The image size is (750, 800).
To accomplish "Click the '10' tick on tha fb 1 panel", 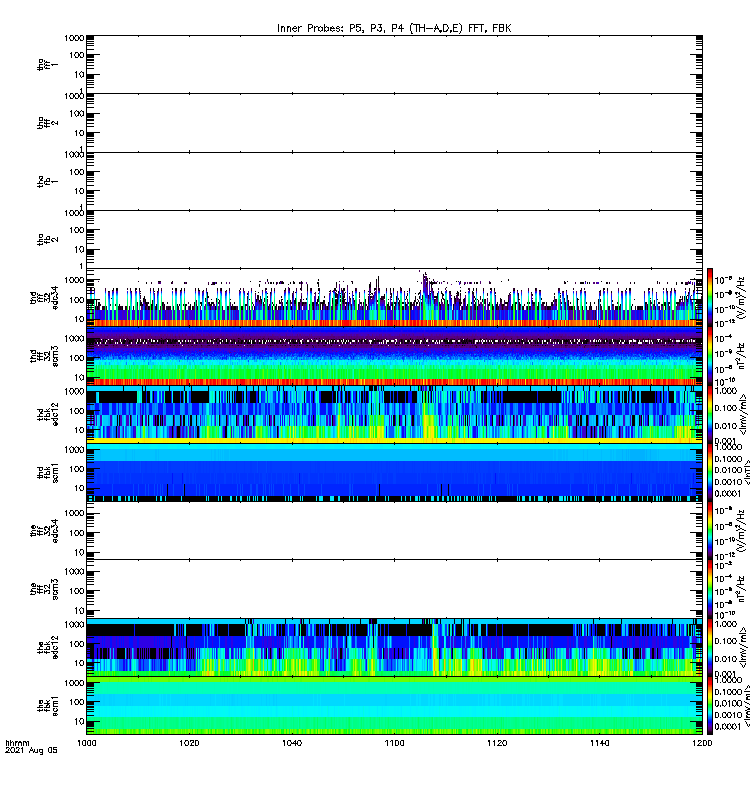I will click(x=79, y=191).
